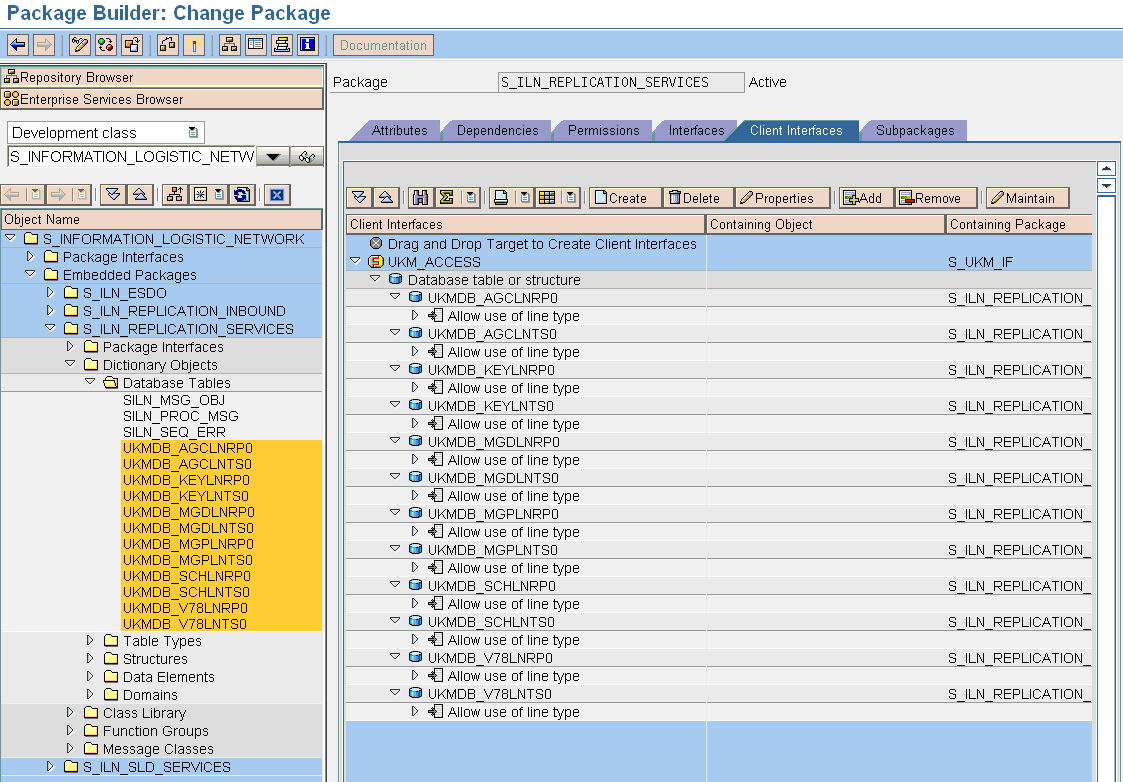Click the Documentation button
The image size is (1123, 782).
[x=383, y=45]
